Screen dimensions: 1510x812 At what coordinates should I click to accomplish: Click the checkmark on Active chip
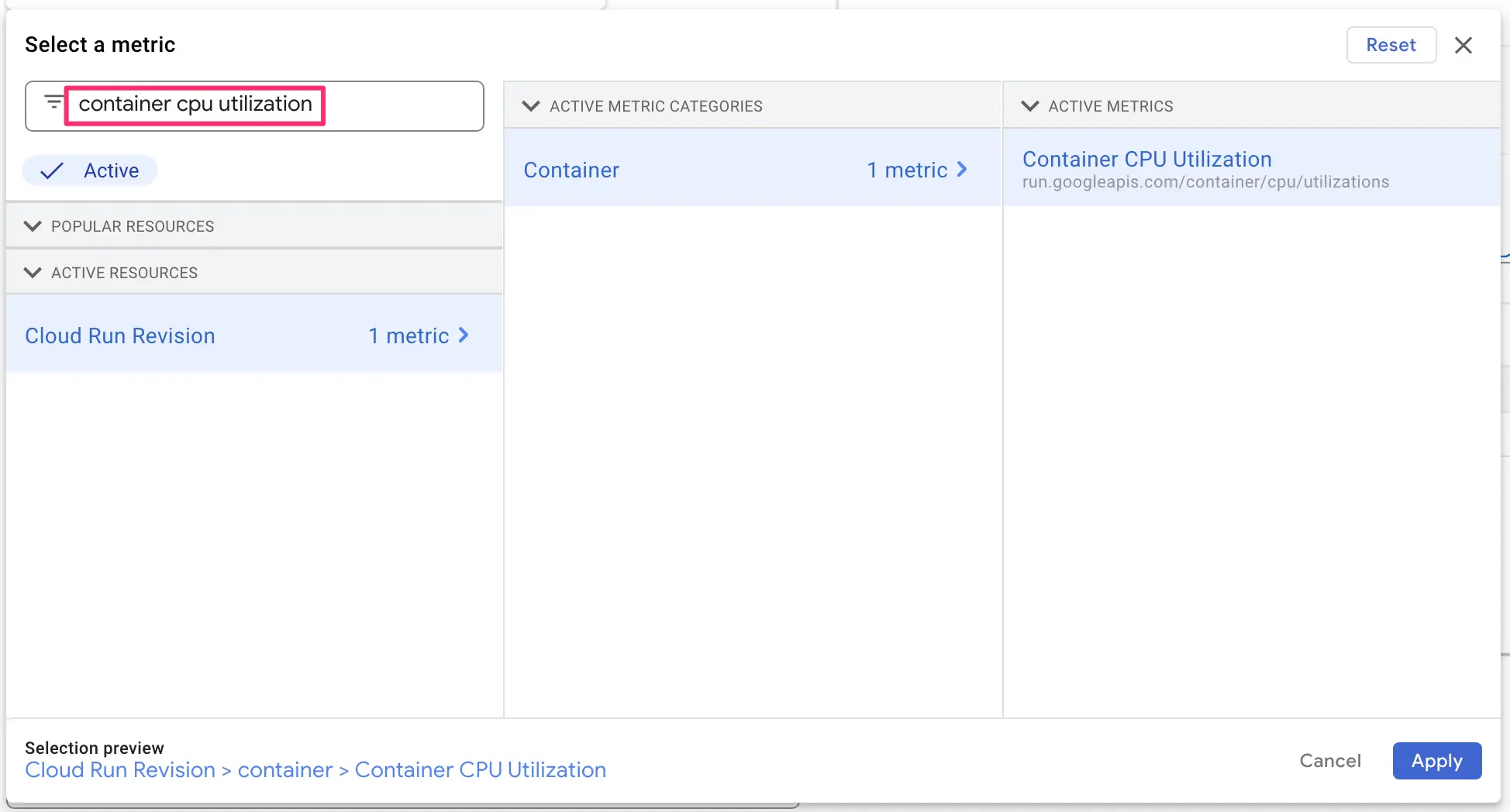[52, 170]
